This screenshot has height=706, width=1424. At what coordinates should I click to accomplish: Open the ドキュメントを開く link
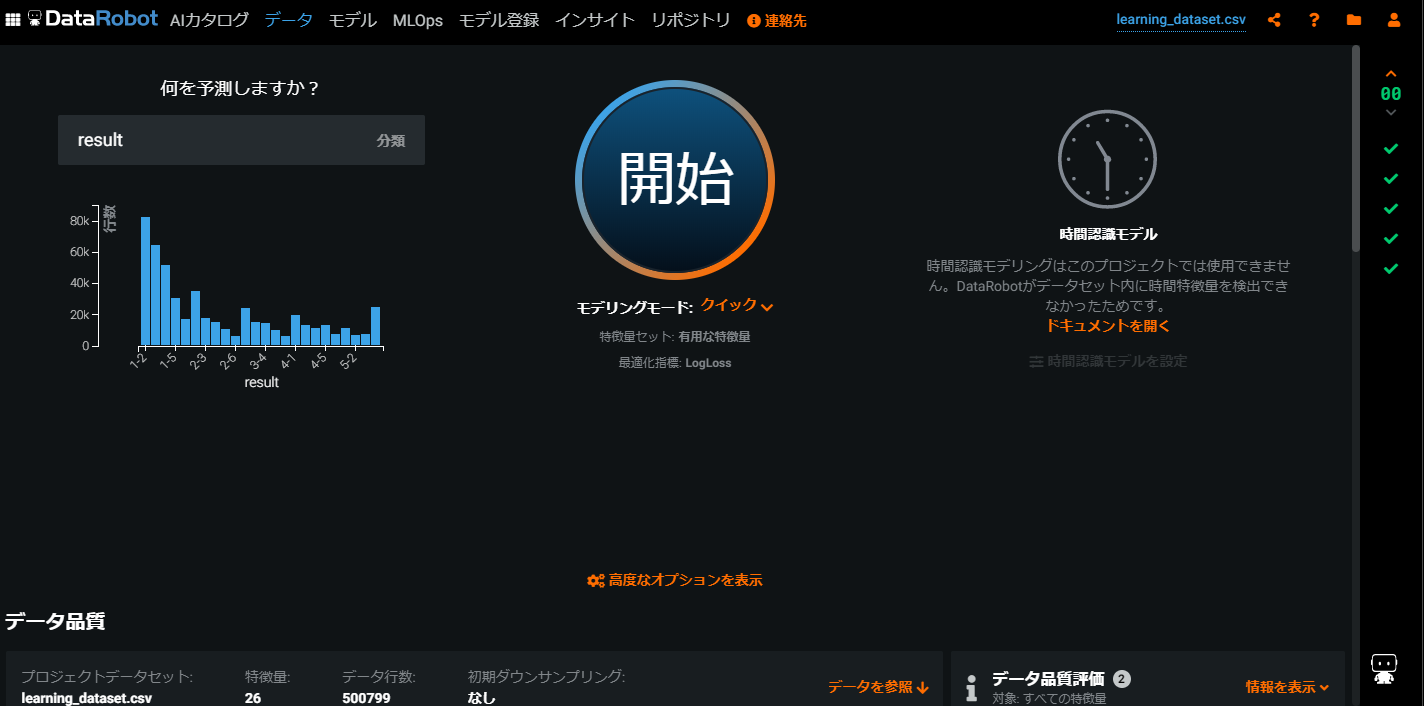[x=1108, y=326]
